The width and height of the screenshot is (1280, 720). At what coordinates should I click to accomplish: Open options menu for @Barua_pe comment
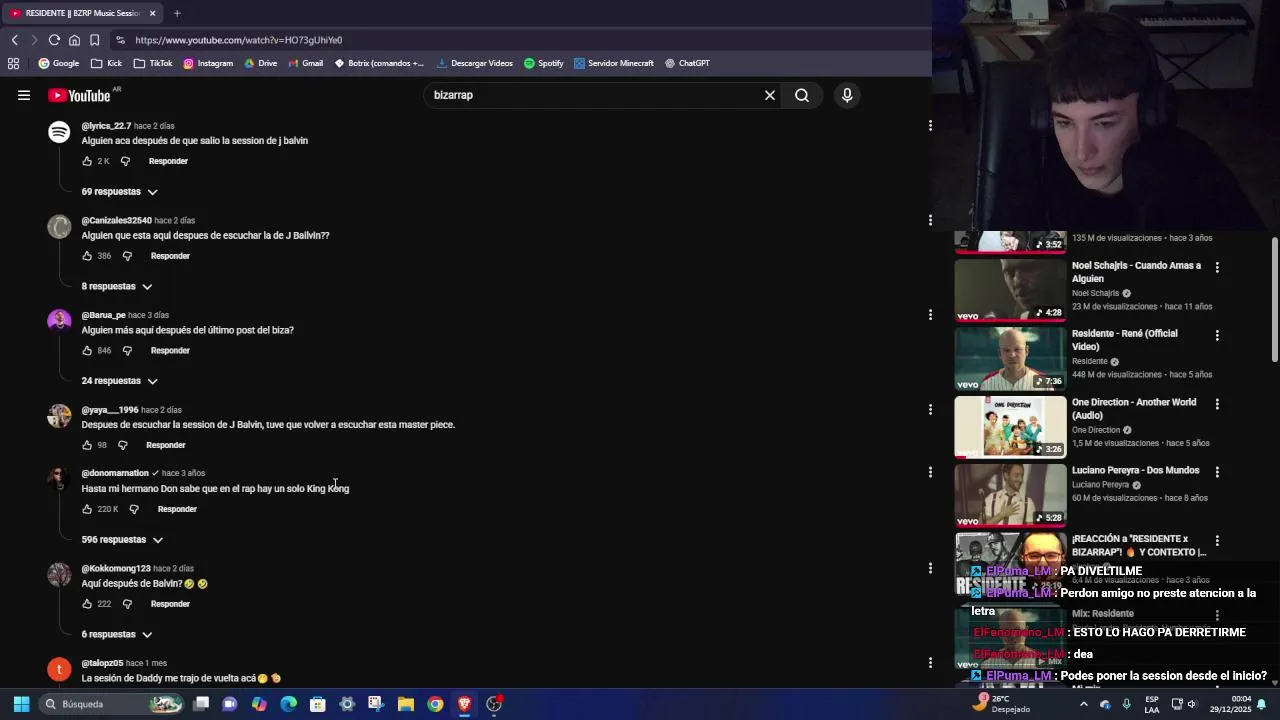click(x=930, y=315)
